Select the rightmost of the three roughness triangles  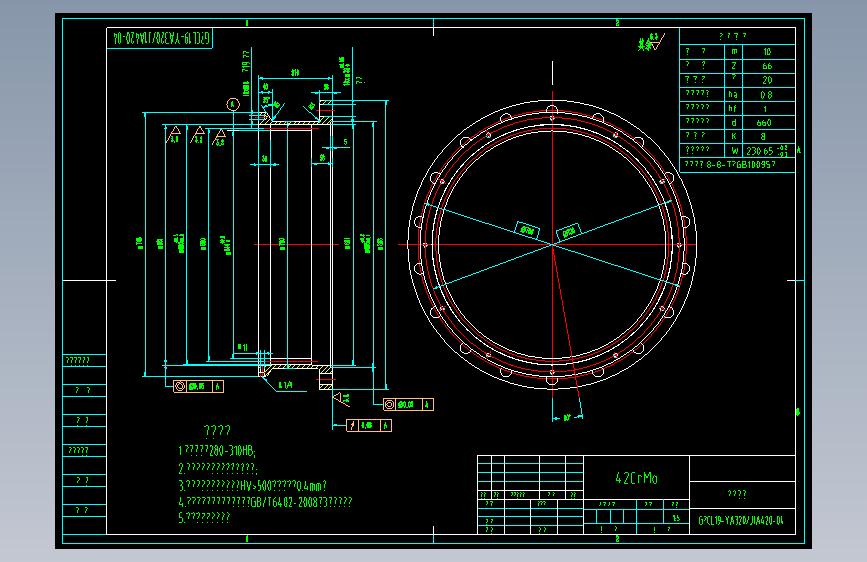click(220, 137)
